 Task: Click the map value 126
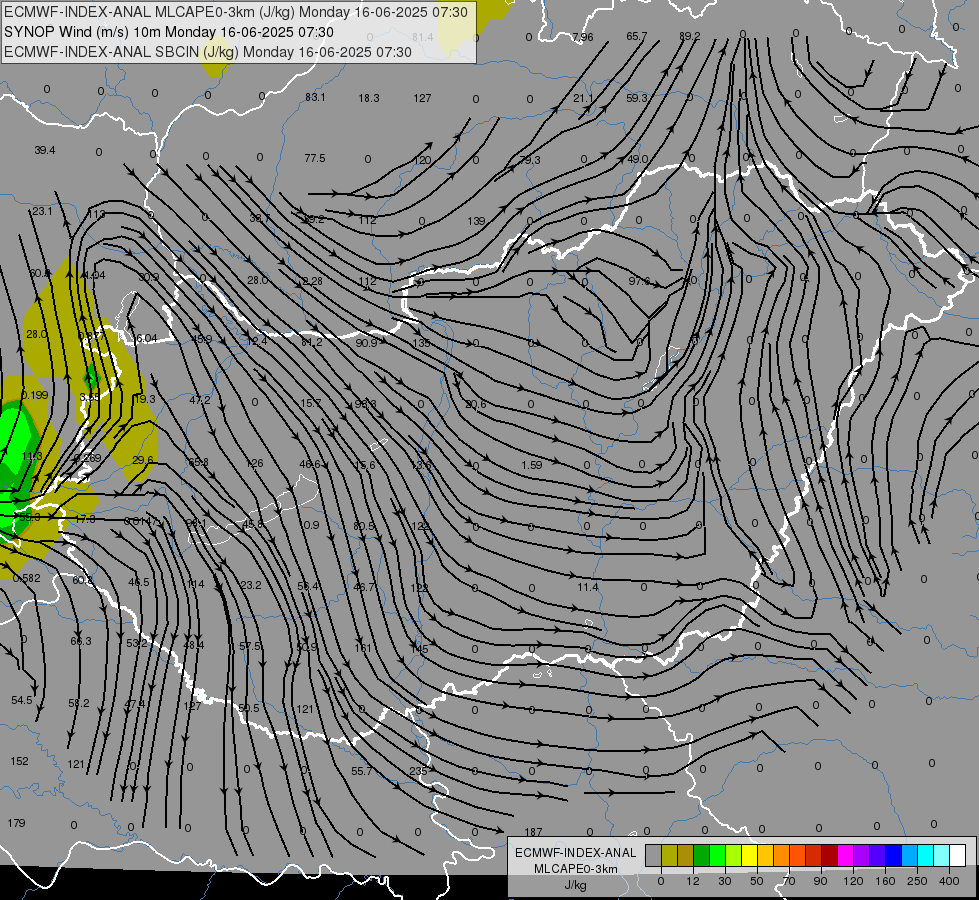pos(255,463)
